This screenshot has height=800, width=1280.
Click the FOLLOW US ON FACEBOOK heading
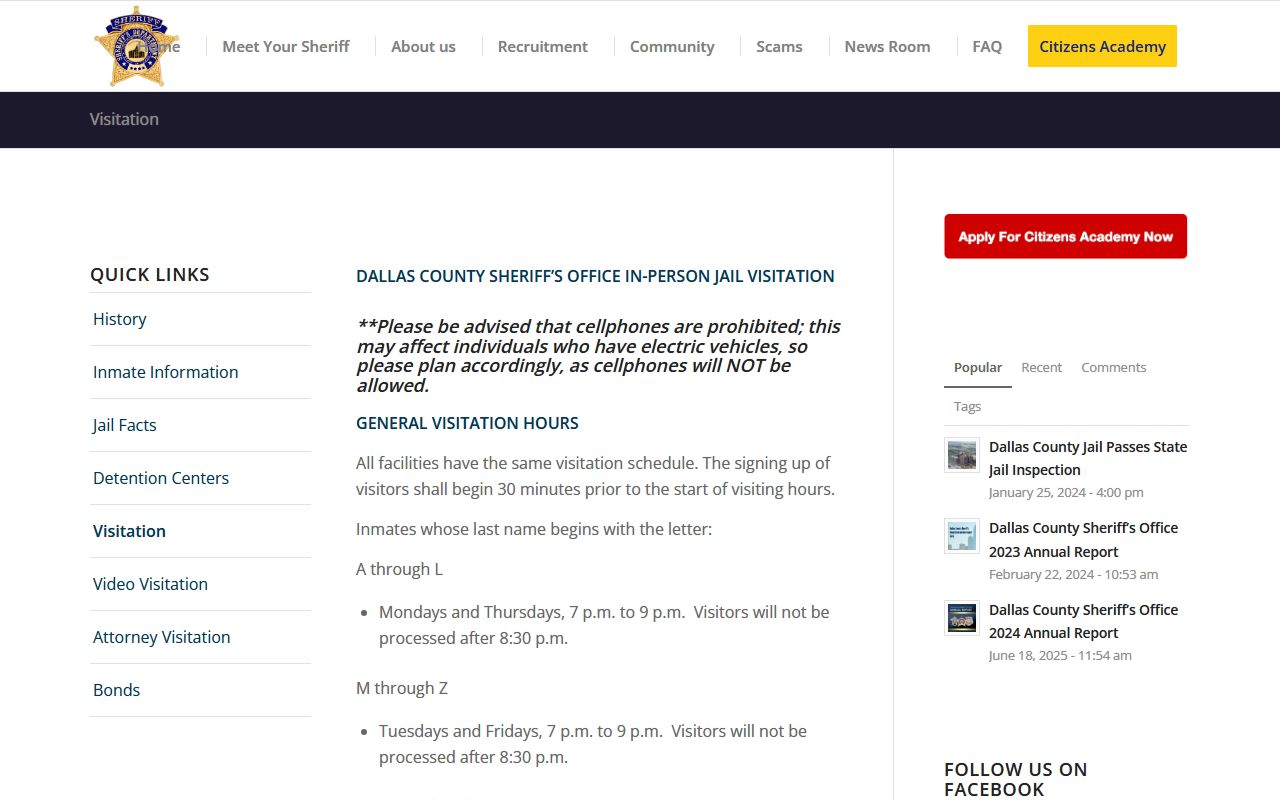coord(1016,779)
